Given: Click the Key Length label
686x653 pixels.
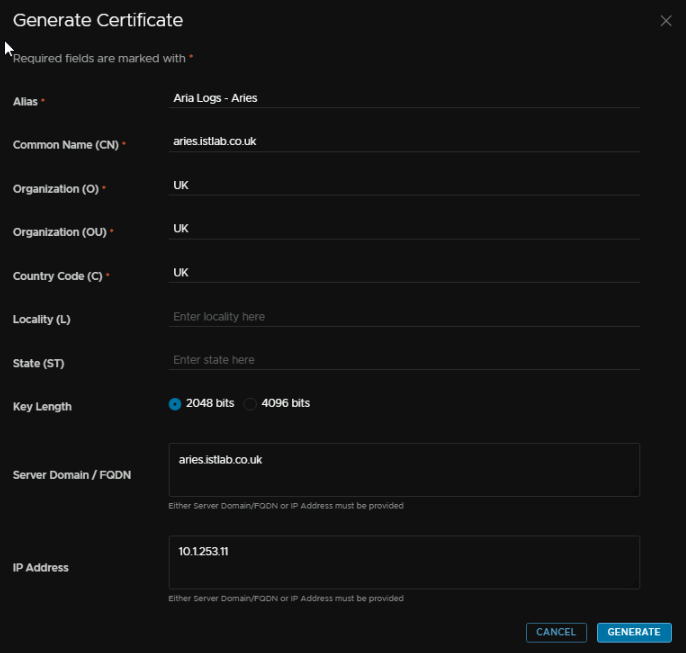Looking at the screenshot, I should [42, 407].
